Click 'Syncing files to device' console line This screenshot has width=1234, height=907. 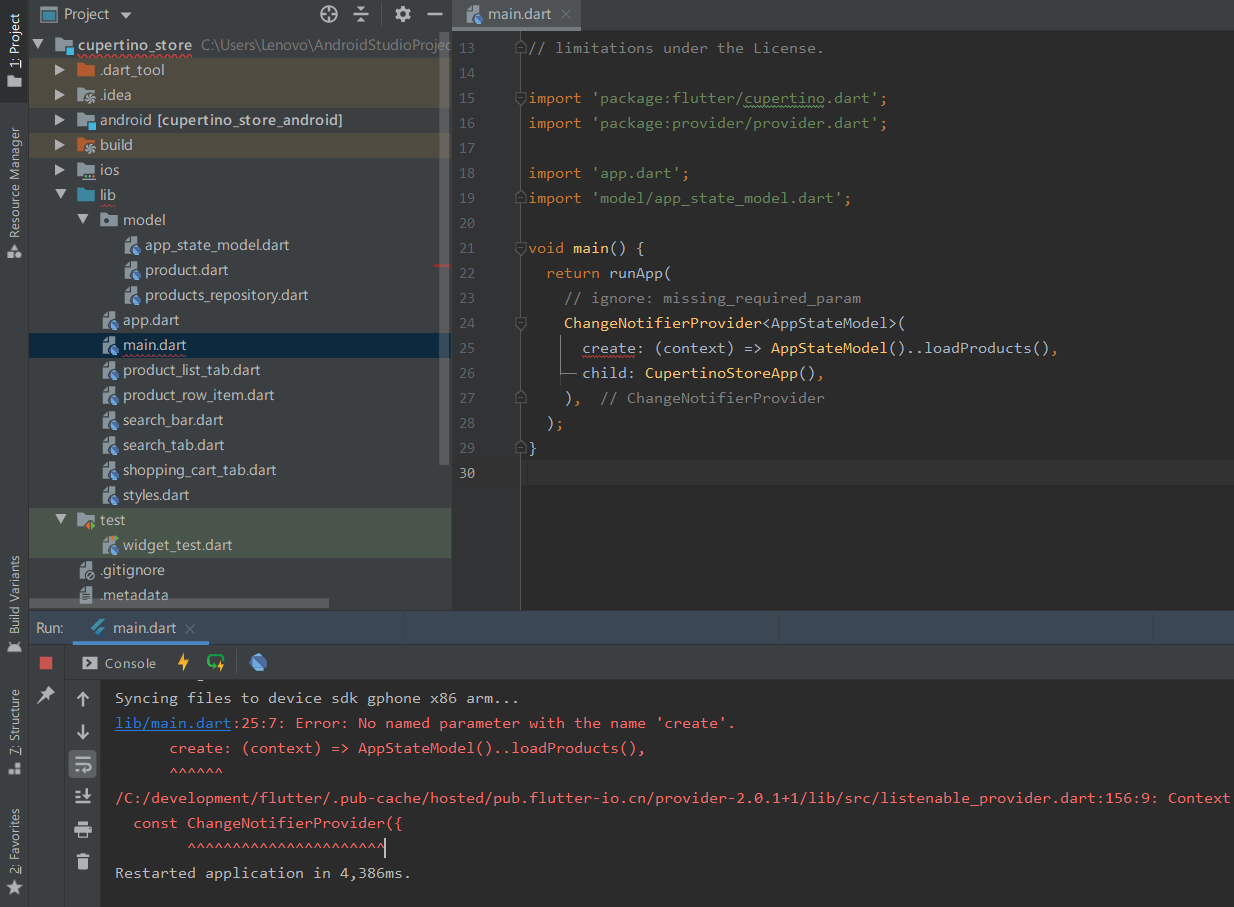tap(317, 698)
